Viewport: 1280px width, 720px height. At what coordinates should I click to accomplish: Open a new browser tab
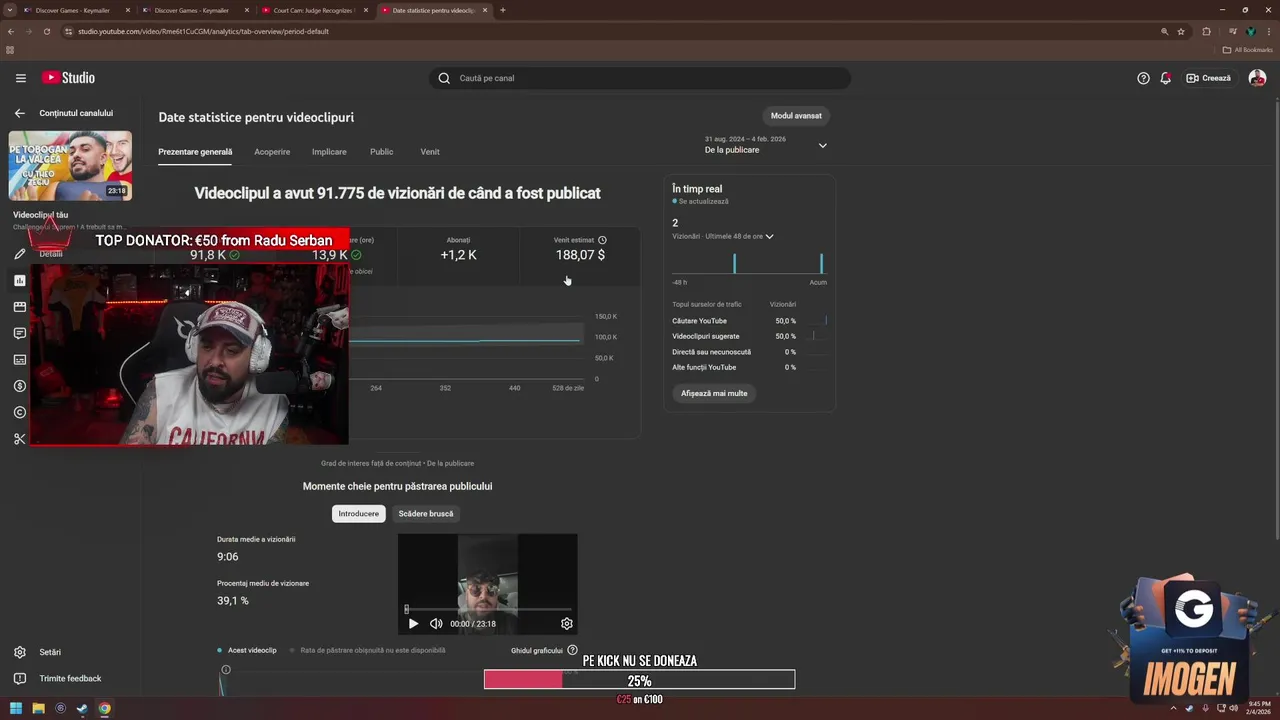click(502, 10)
